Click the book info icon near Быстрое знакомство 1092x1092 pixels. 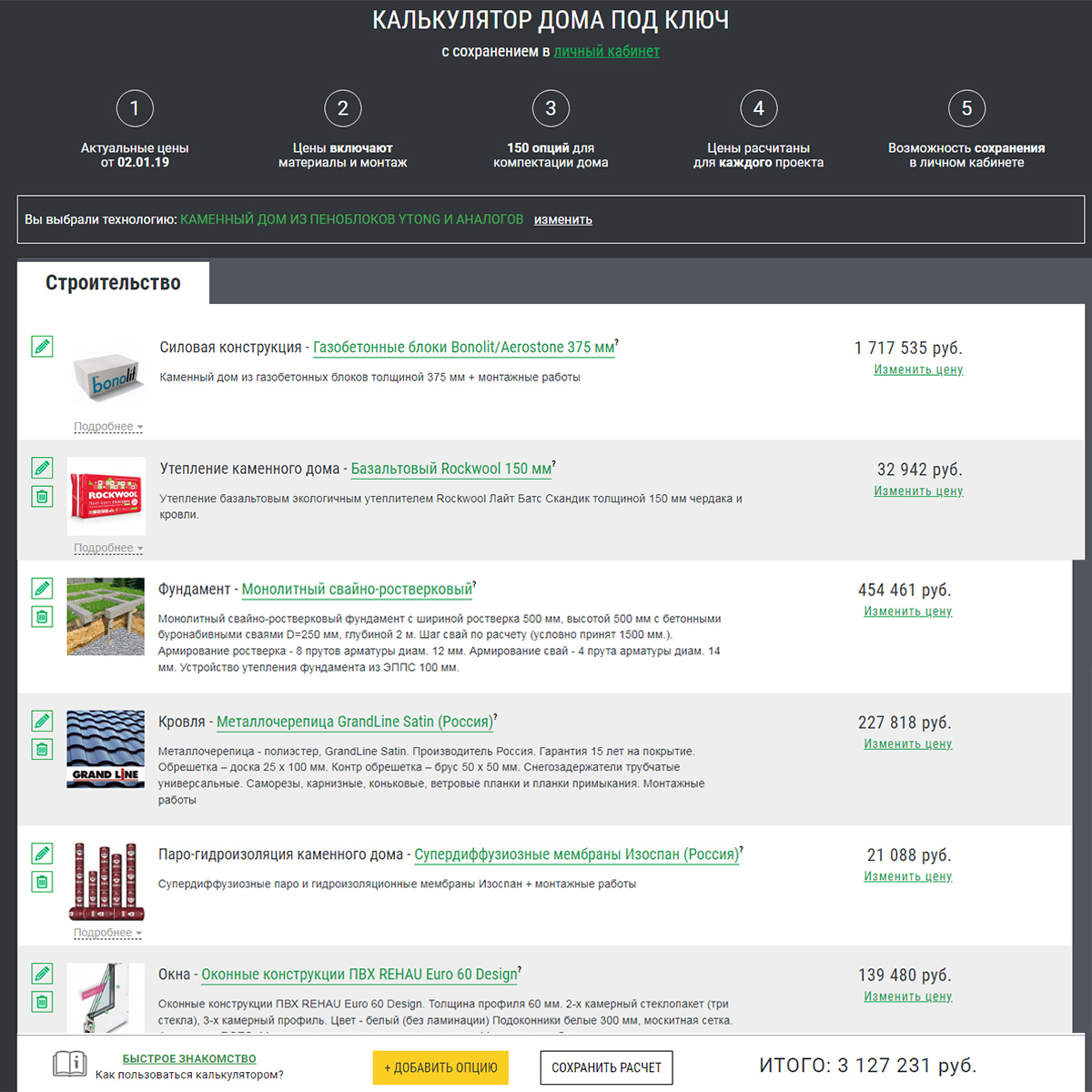(70, 1064)
